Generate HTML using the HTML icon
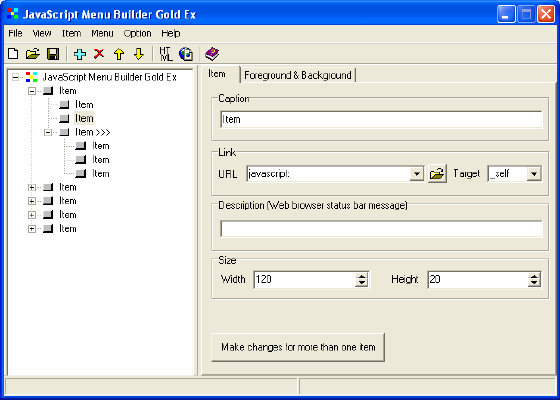This screenshot has width=560, height=400. click(x=166, y=54)
